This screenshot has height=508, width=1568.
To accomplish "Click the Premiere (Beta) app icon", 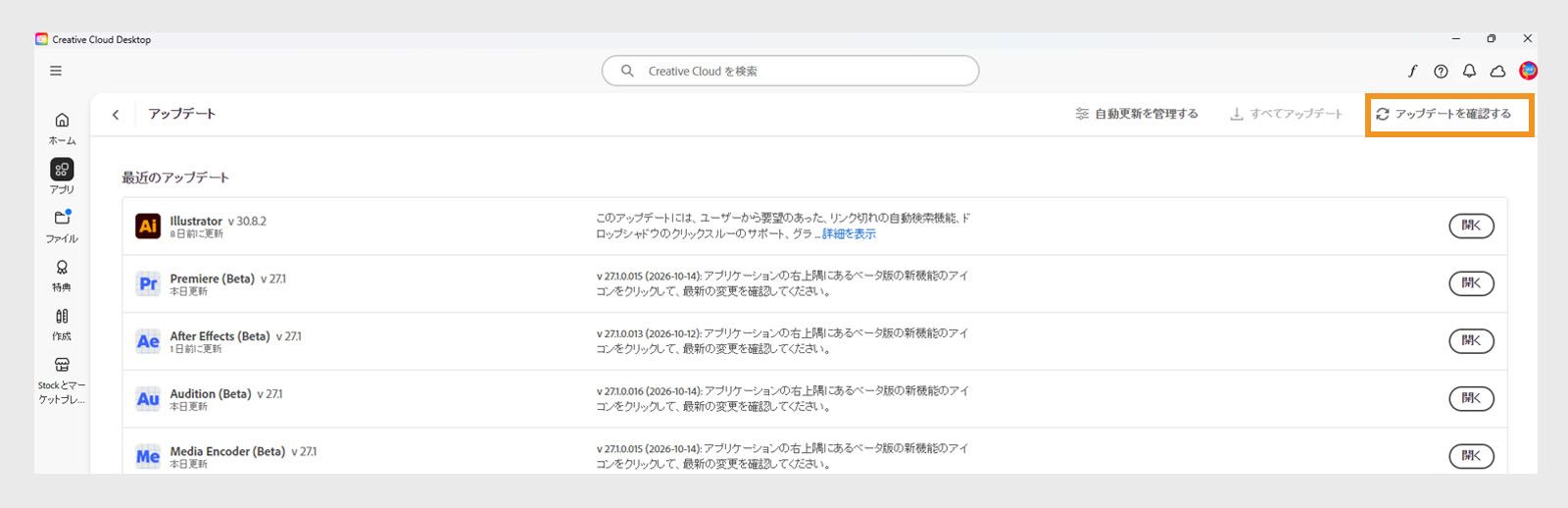I will [x=148, y=283].
